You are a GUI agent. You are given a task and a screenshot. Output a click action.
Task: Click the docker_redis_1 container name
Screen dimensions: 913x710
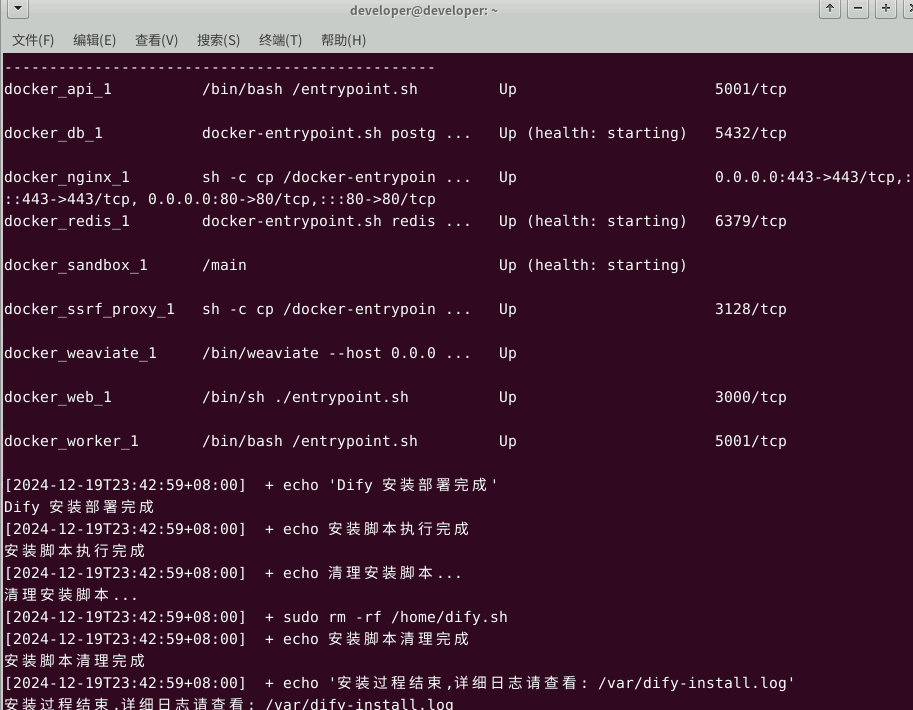pos(67,221)
